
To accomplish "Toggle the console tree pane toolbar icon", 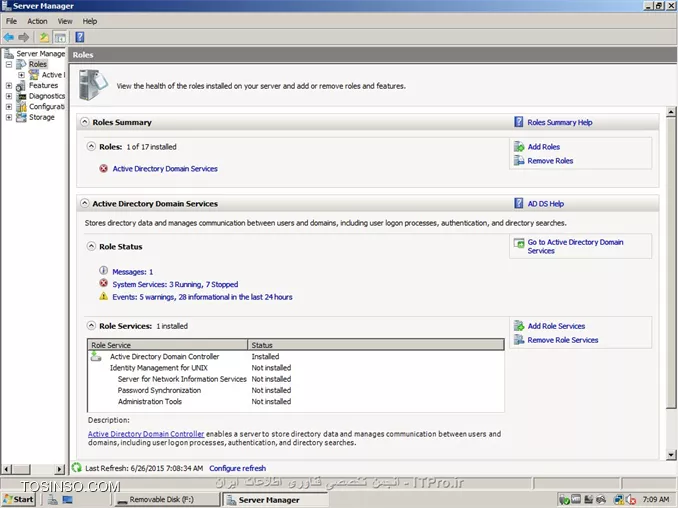I will [60, 37].
